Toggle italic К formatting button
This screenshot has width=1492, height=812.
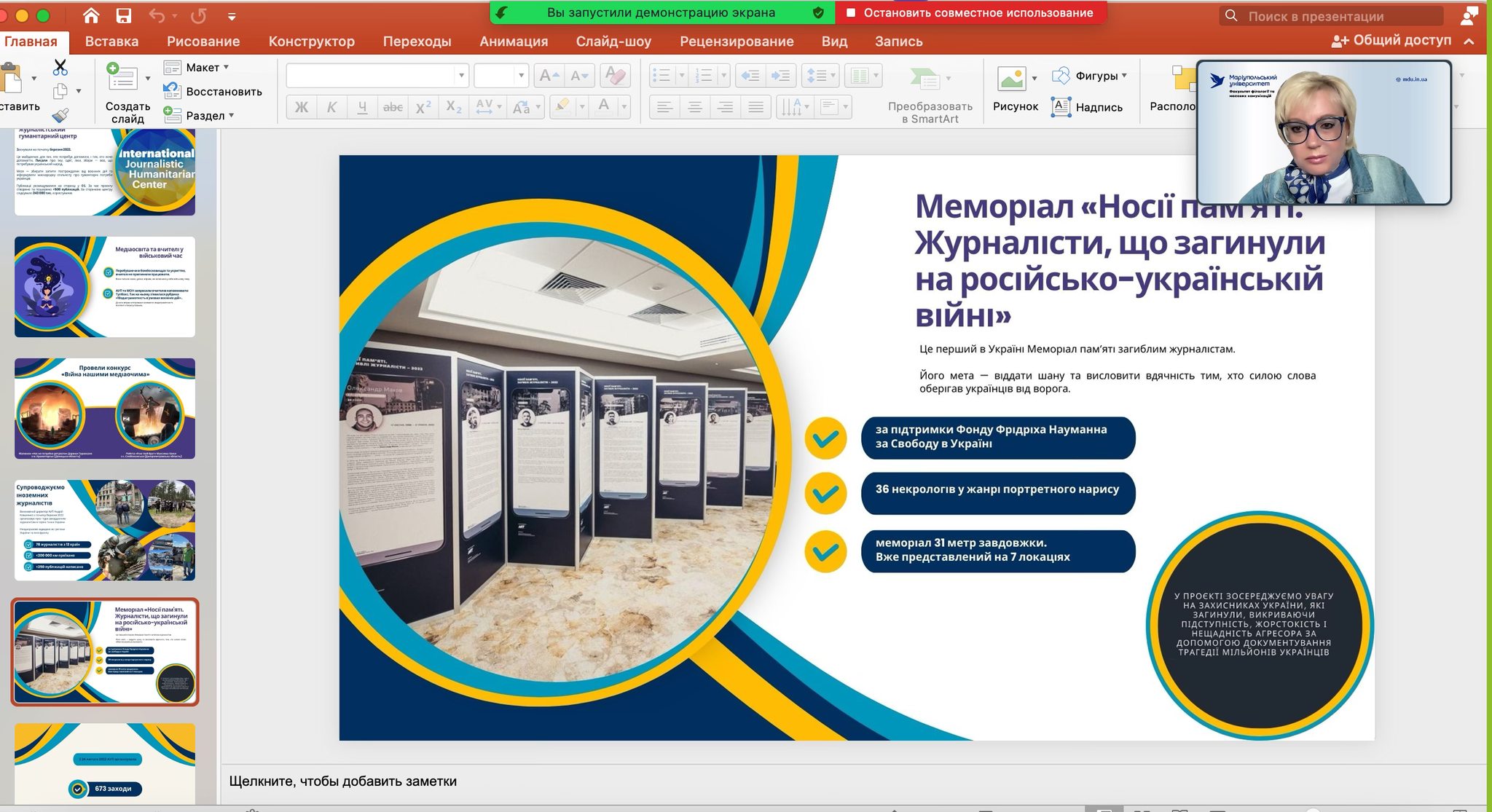[x=331, y=108]
